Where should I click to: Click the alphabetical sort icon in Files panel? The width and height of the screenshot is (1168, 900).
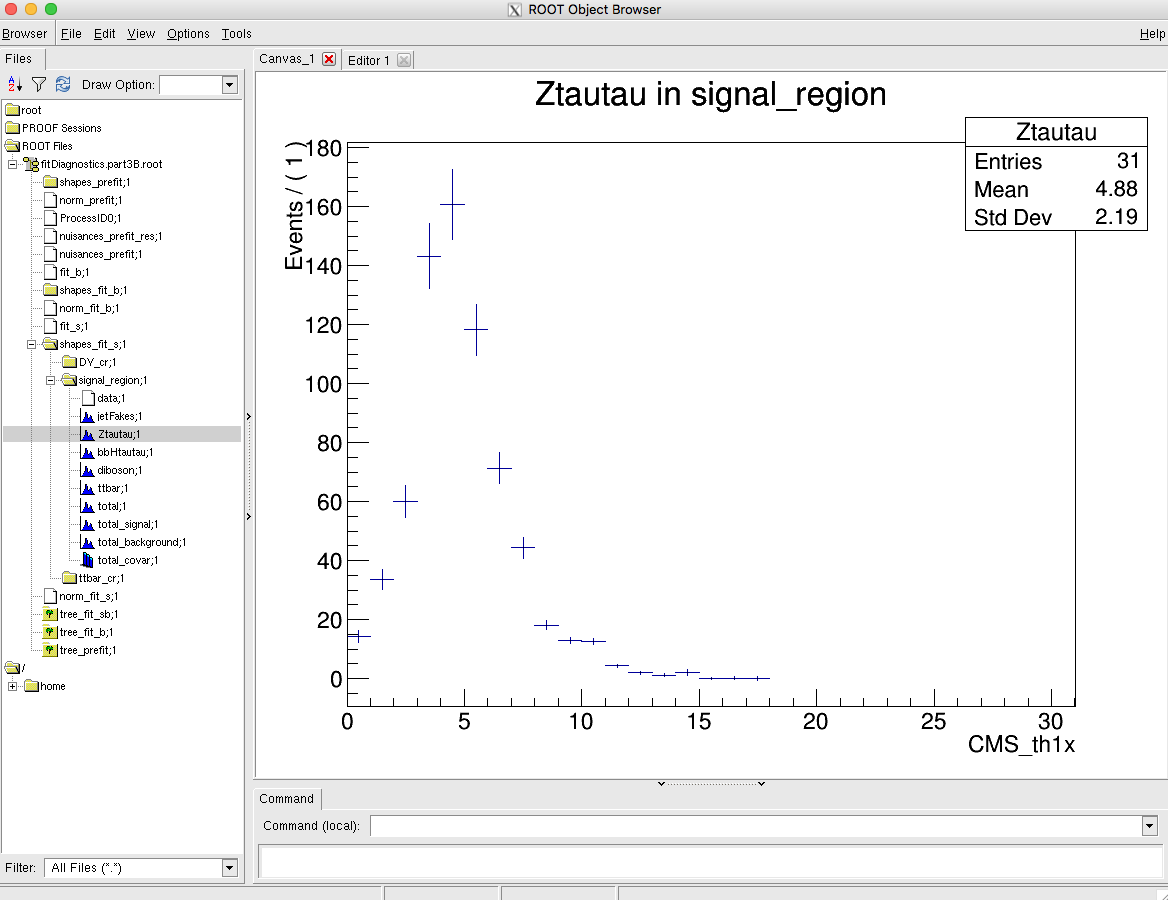pyautogui.click(x=15, y=85)
